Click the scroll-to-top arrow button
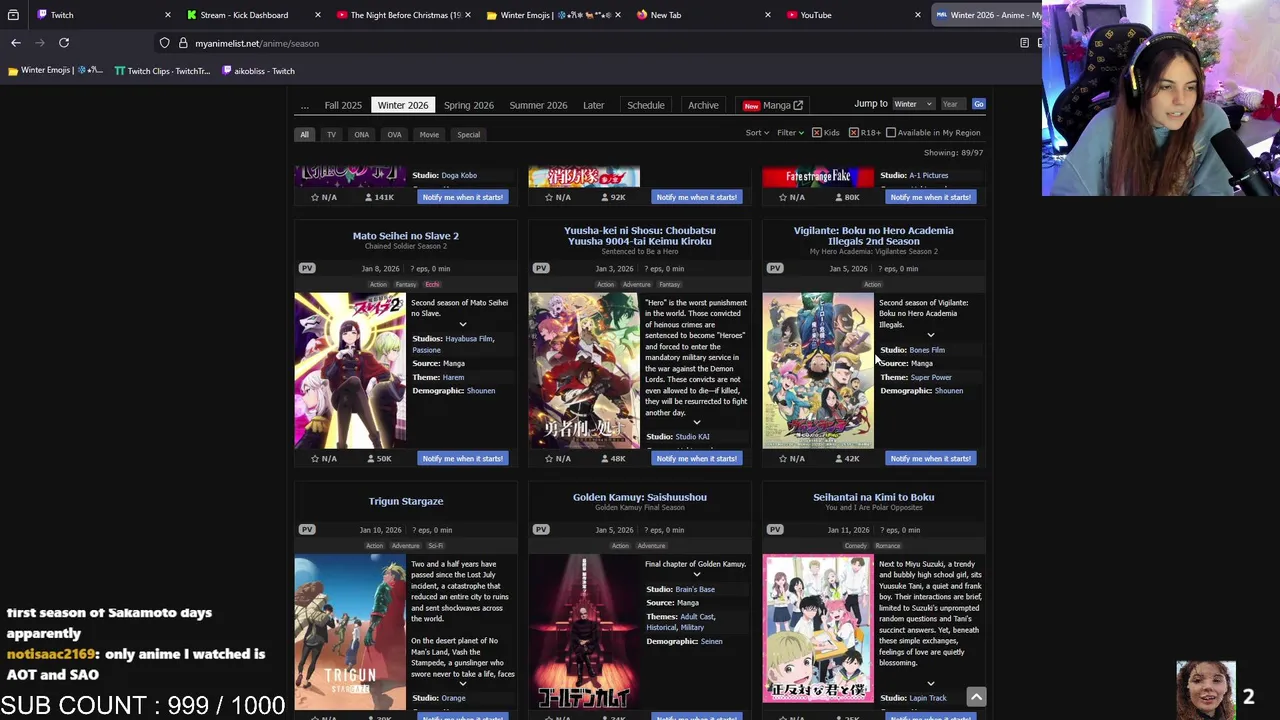 (x=976, y=697)
